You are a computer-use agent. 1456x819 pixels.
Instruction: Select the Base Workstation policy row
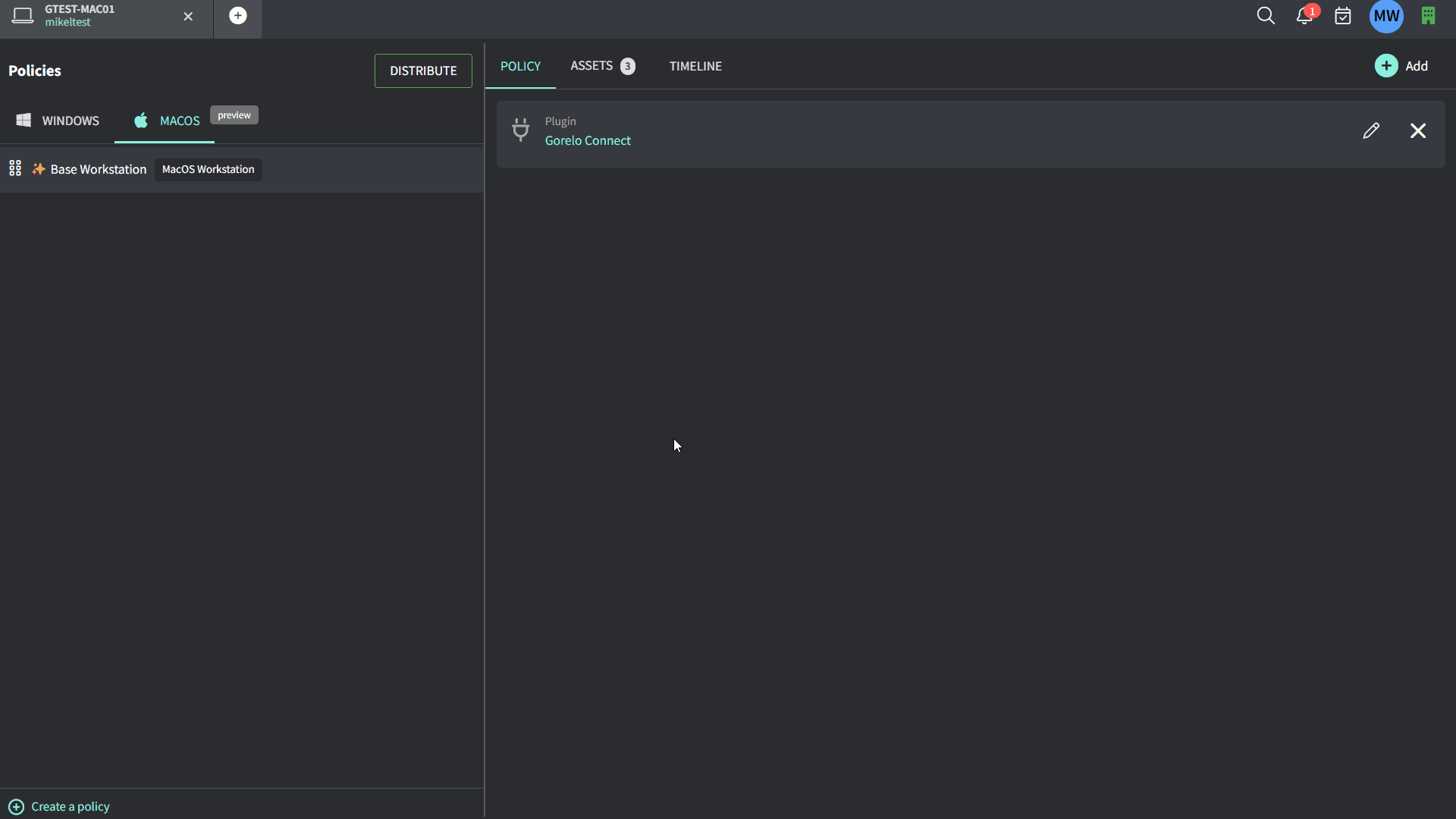pyautogui.click(x=99, y=169)
